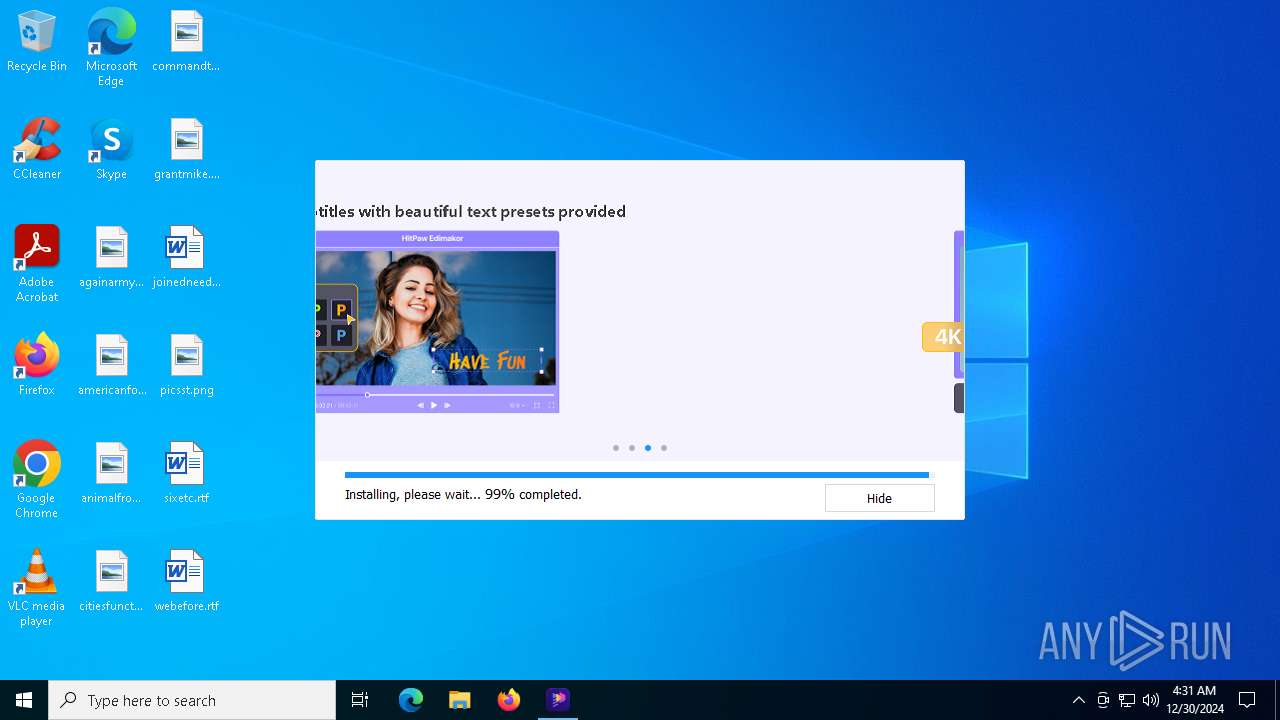Click the Hide button in installer

[879, 498]
